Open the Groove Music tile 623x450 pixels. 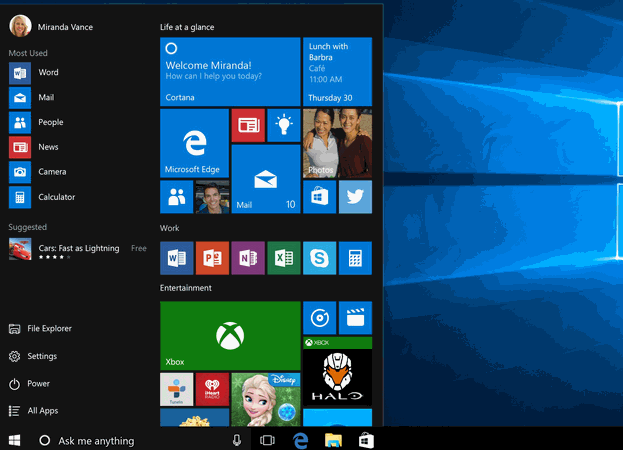[319, 318]
